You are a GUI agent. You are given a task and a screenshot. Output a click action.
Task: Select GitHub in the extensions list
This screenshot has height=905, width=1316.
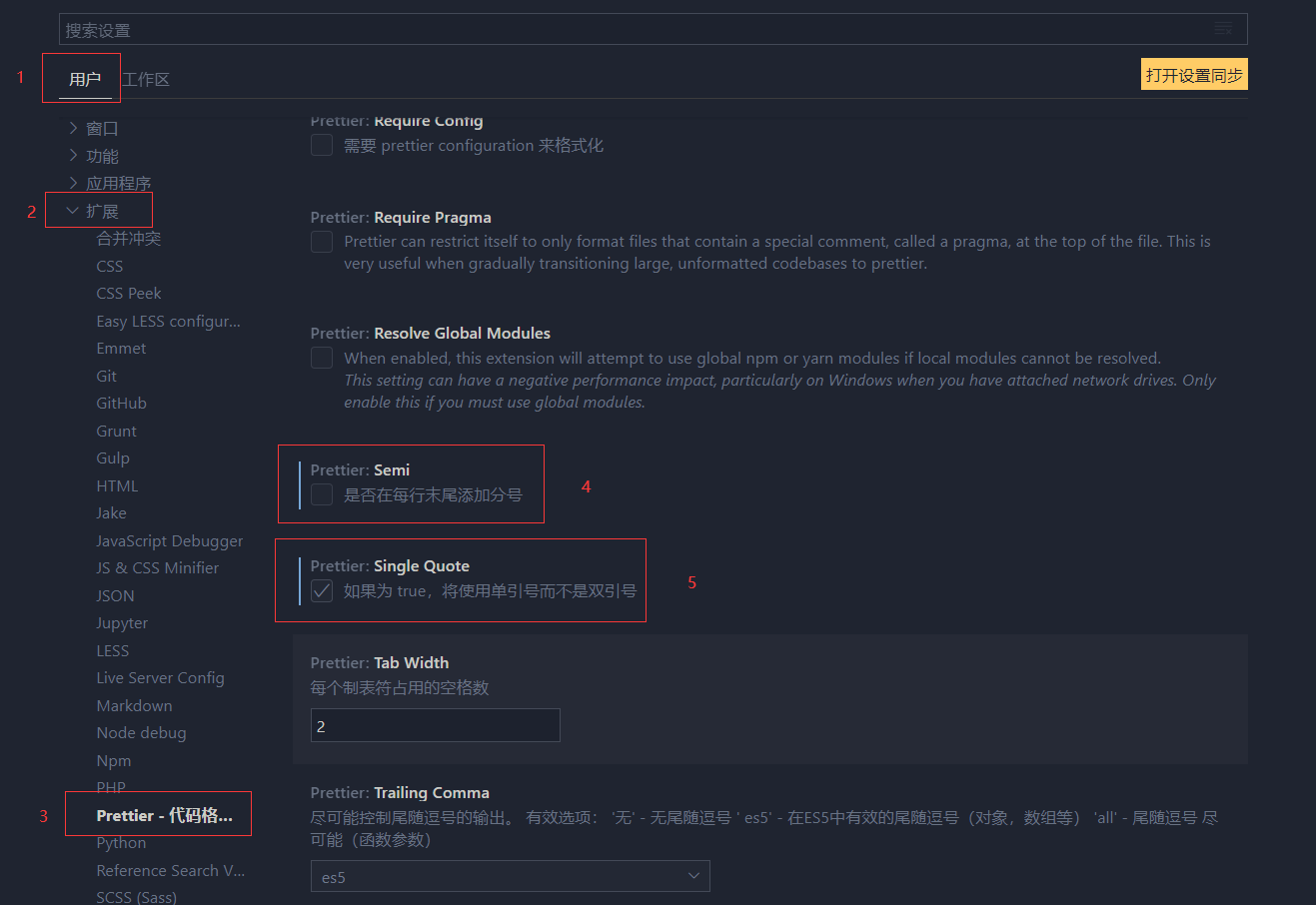click(x=122, y=403)
